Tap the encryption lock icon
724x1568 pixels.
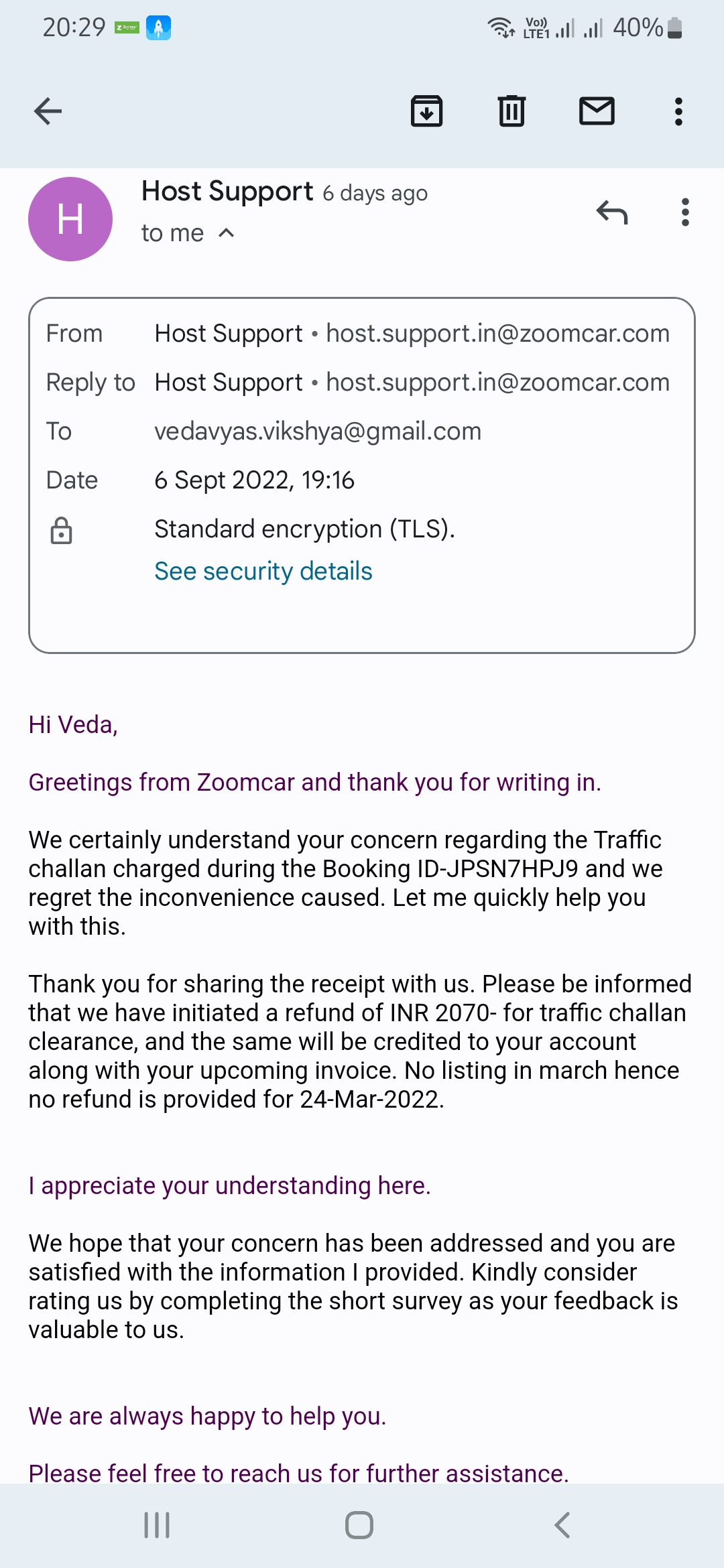coord(61,530)
